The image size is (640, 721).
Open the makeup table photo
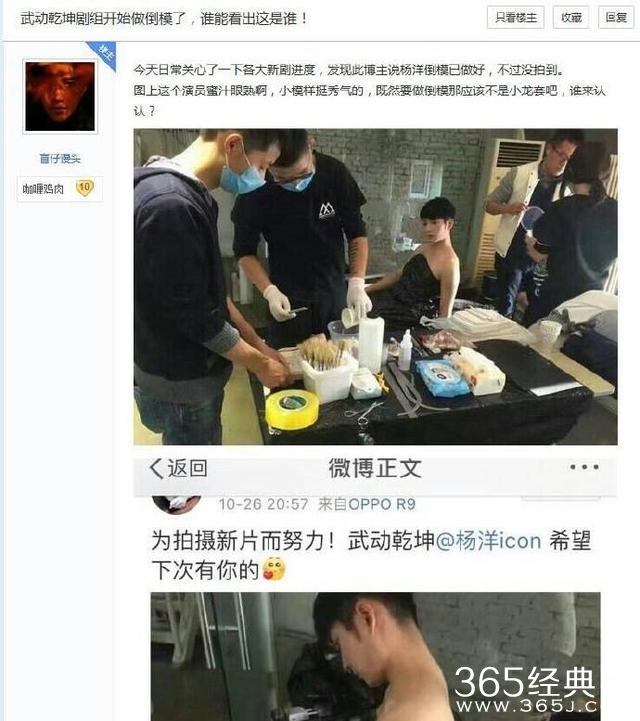point(375,286)
